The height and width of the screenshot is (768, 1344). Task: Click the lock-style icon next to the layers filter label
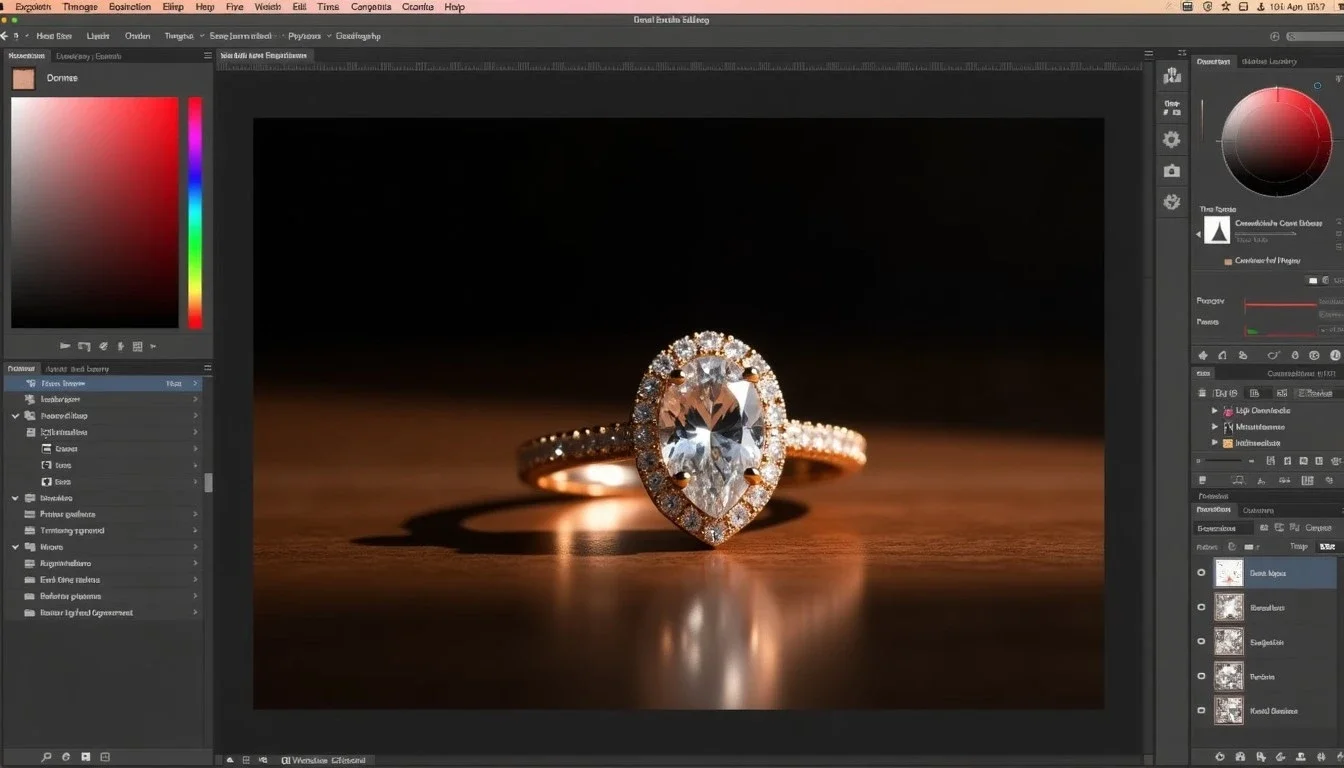click(x=1232, y=547)
